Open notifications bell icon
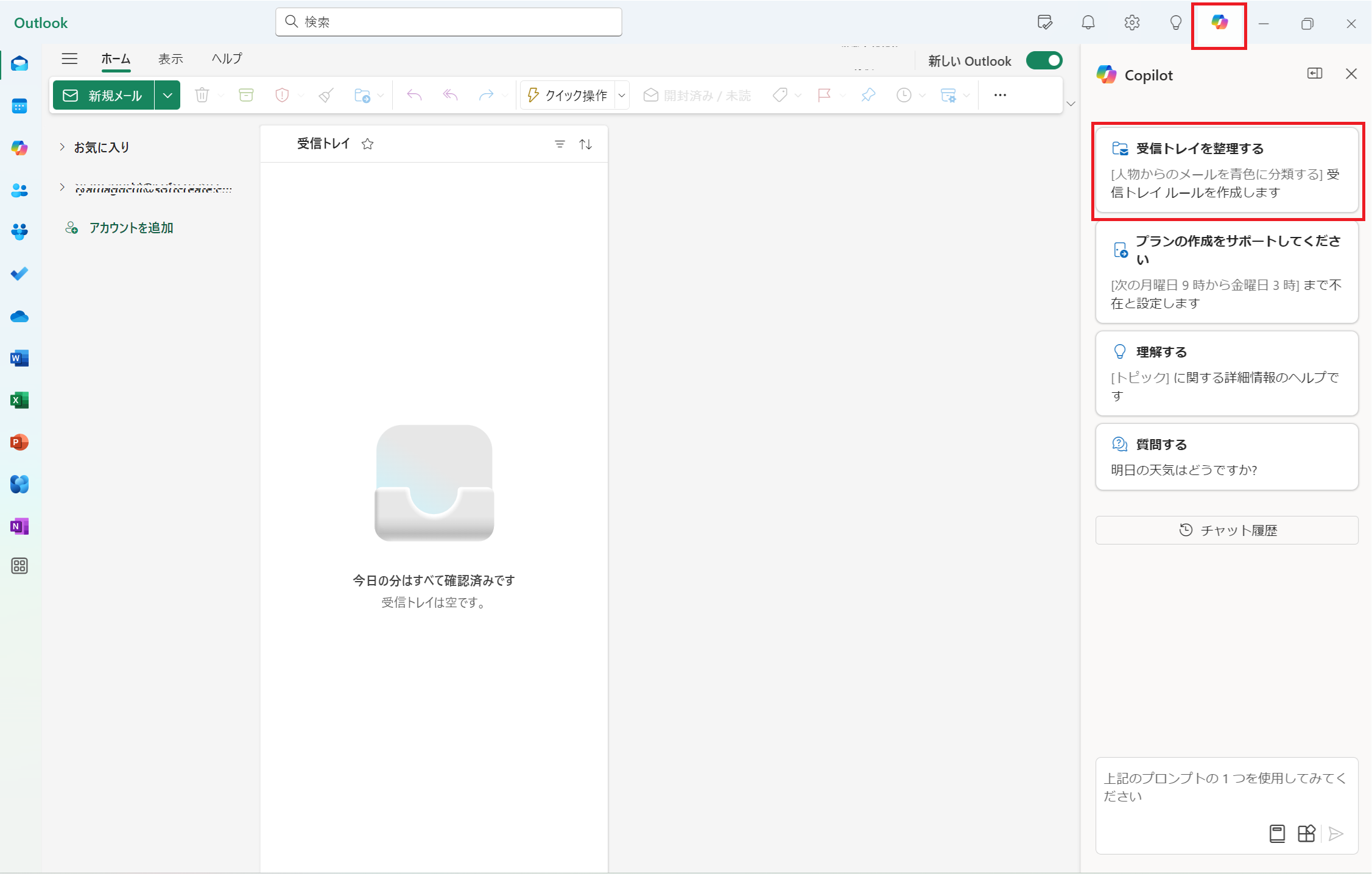 pos(1088,23)
